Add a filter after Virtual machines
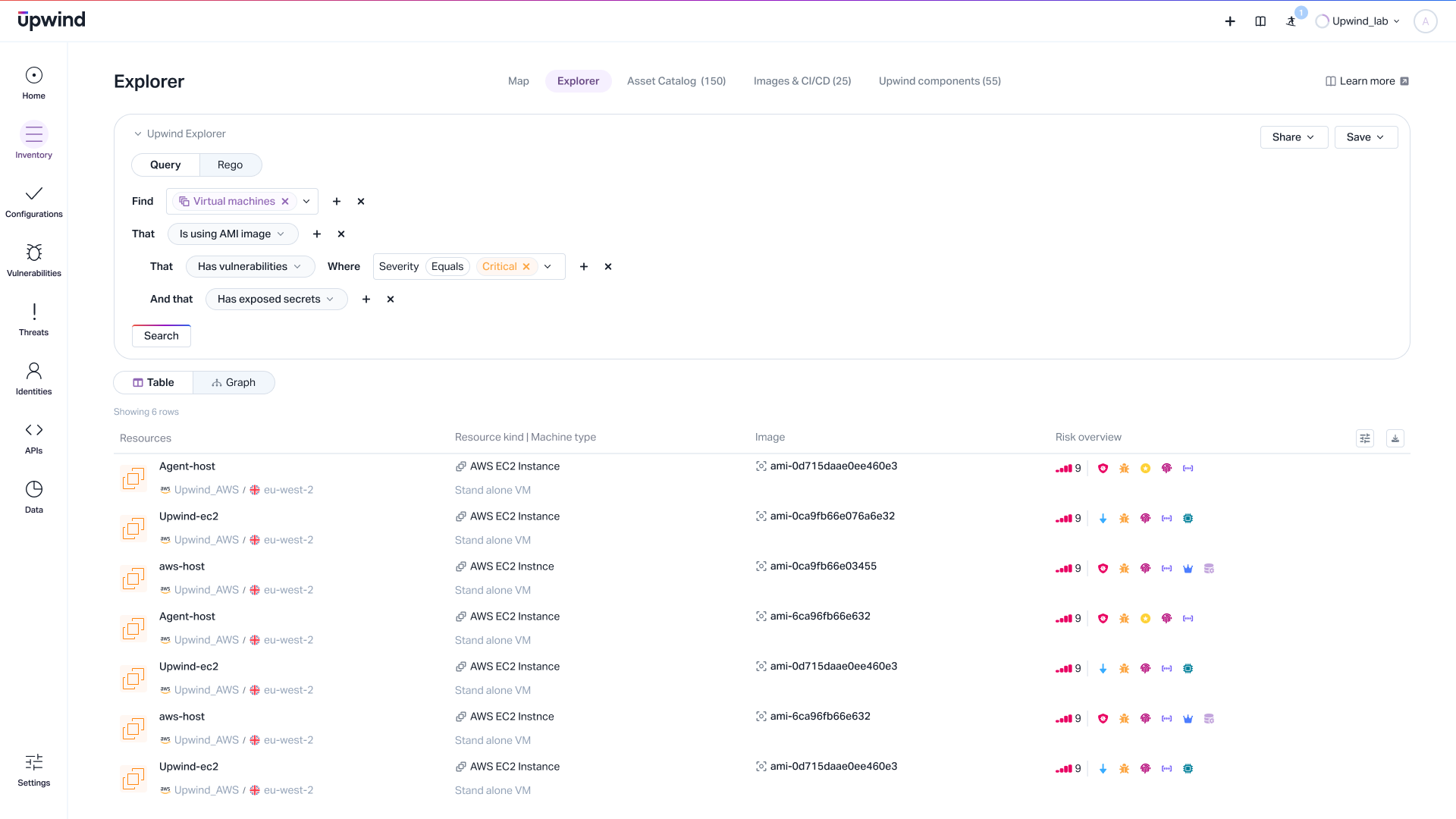 337,202
